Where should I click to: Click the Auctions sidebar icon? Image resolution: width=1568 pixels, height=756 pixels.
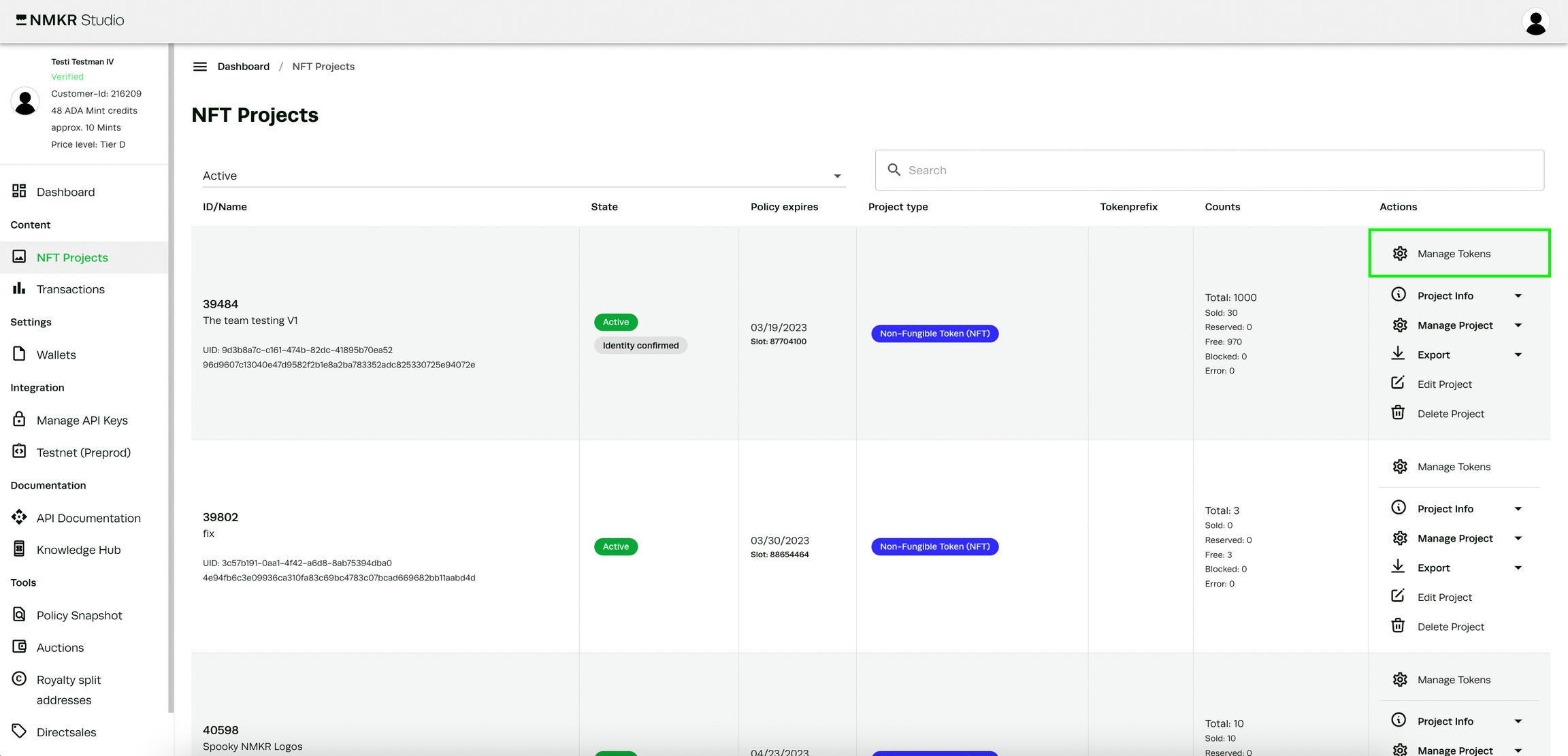tap(19, 646)
